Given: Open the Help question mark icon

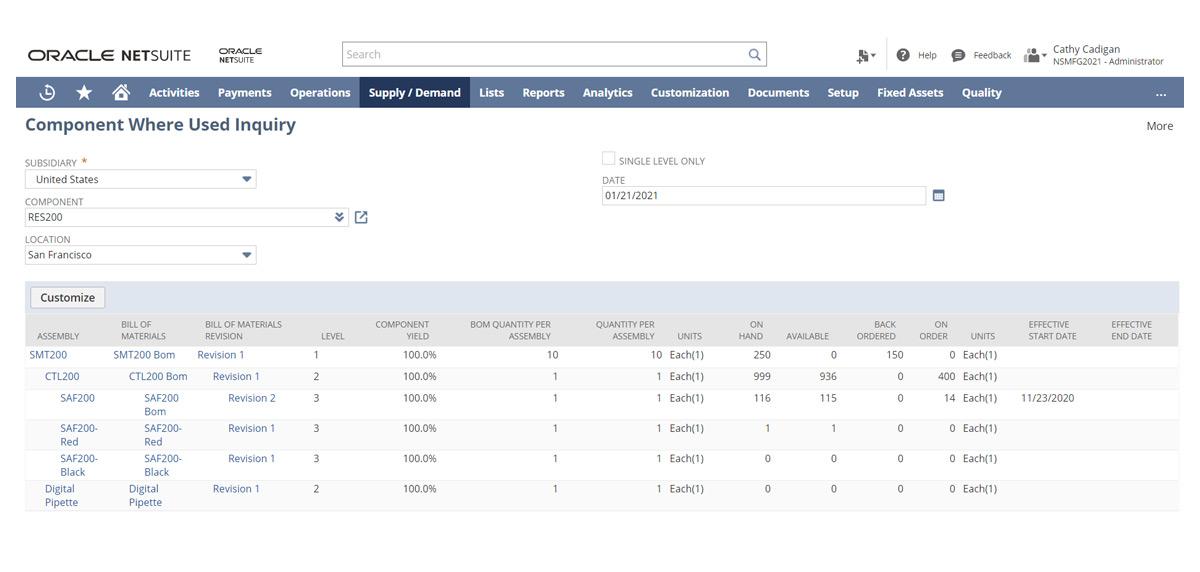Looking at the screenshot, I should (x=903, y=55).
